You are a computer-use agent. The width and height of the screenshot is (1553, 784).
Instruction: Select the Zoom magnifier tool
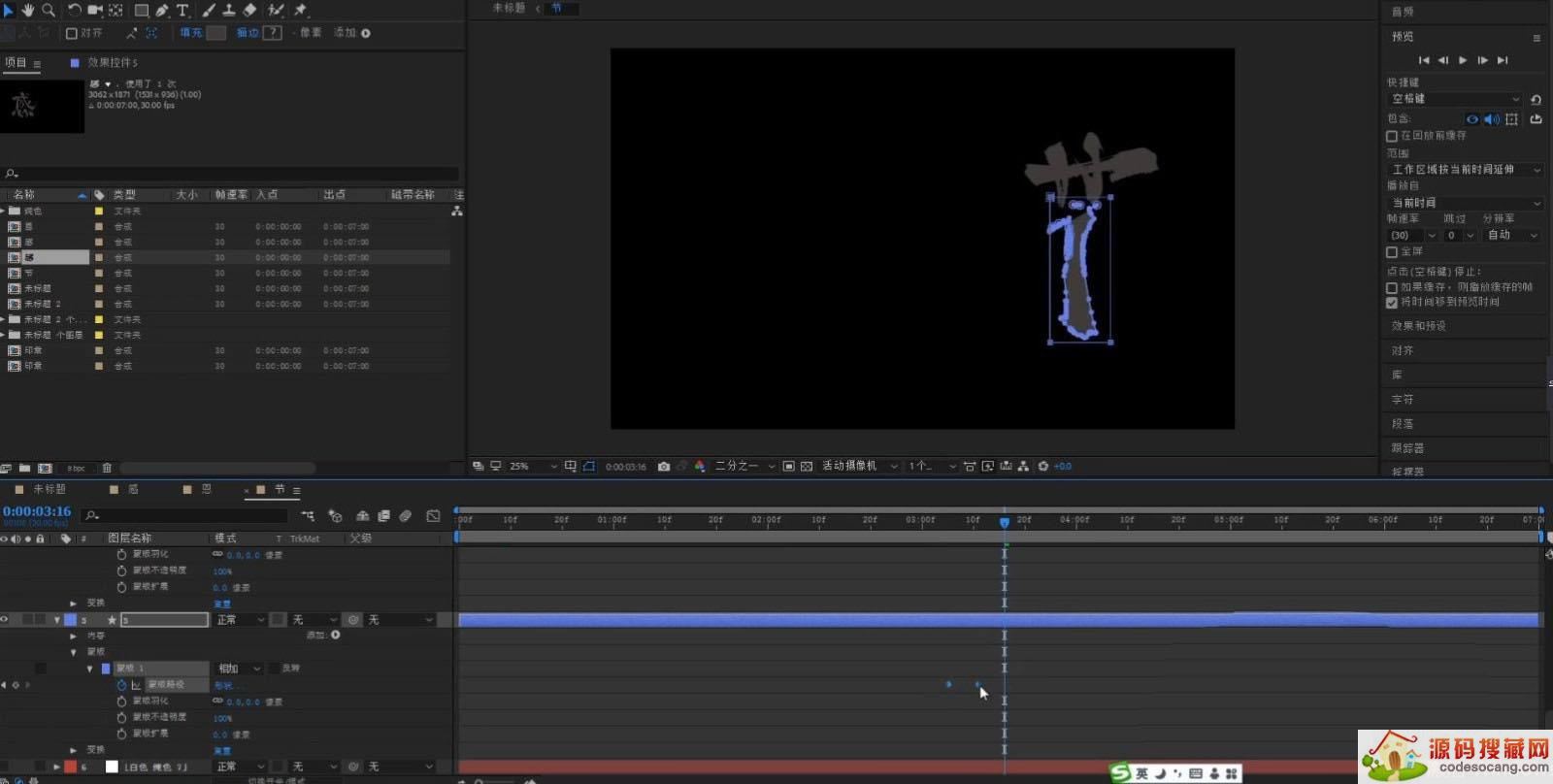tap(48, 10)
